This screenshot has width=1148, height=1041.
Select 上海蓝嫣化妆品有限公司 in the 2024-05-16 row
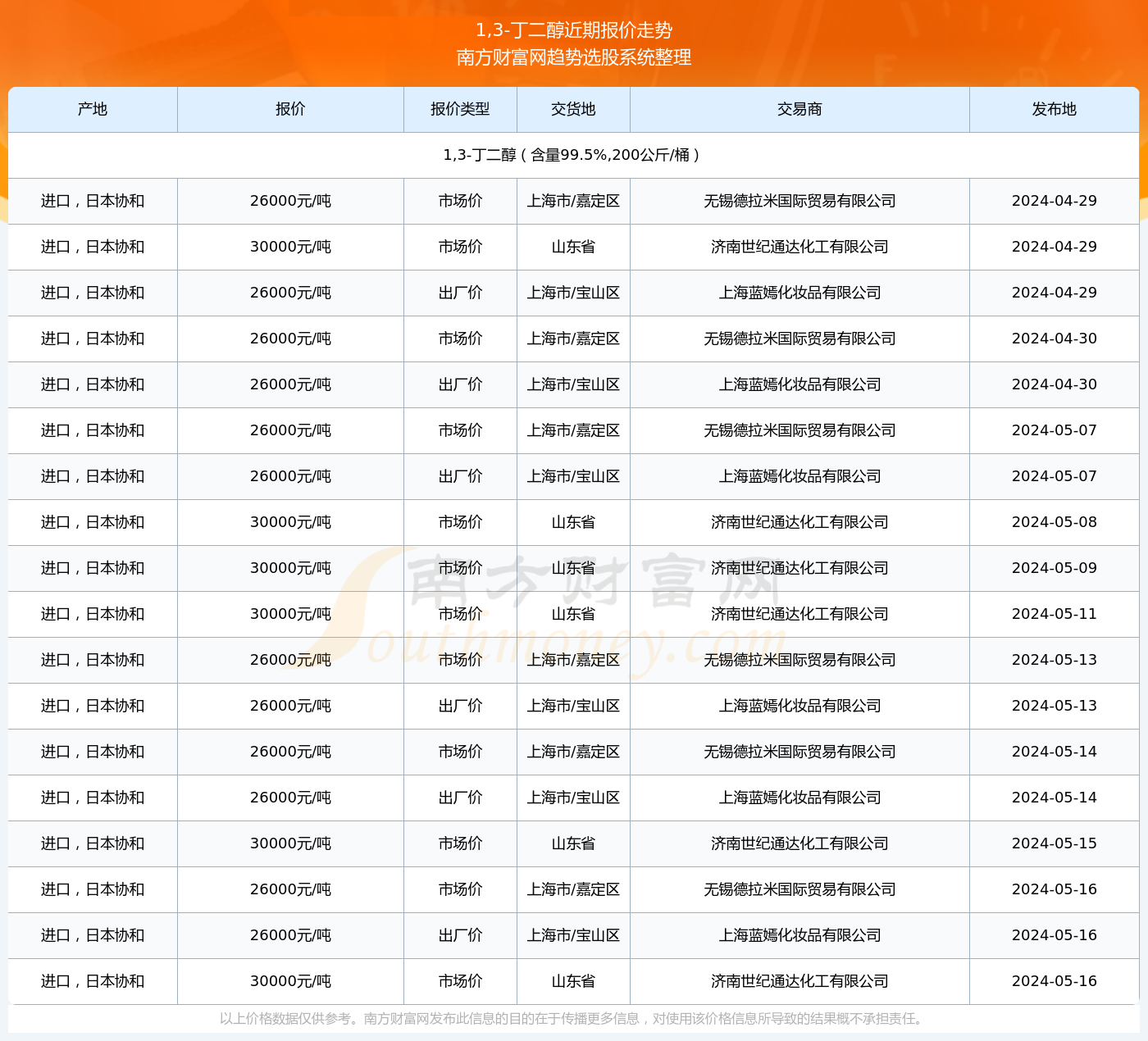click(x=799, y=935)
